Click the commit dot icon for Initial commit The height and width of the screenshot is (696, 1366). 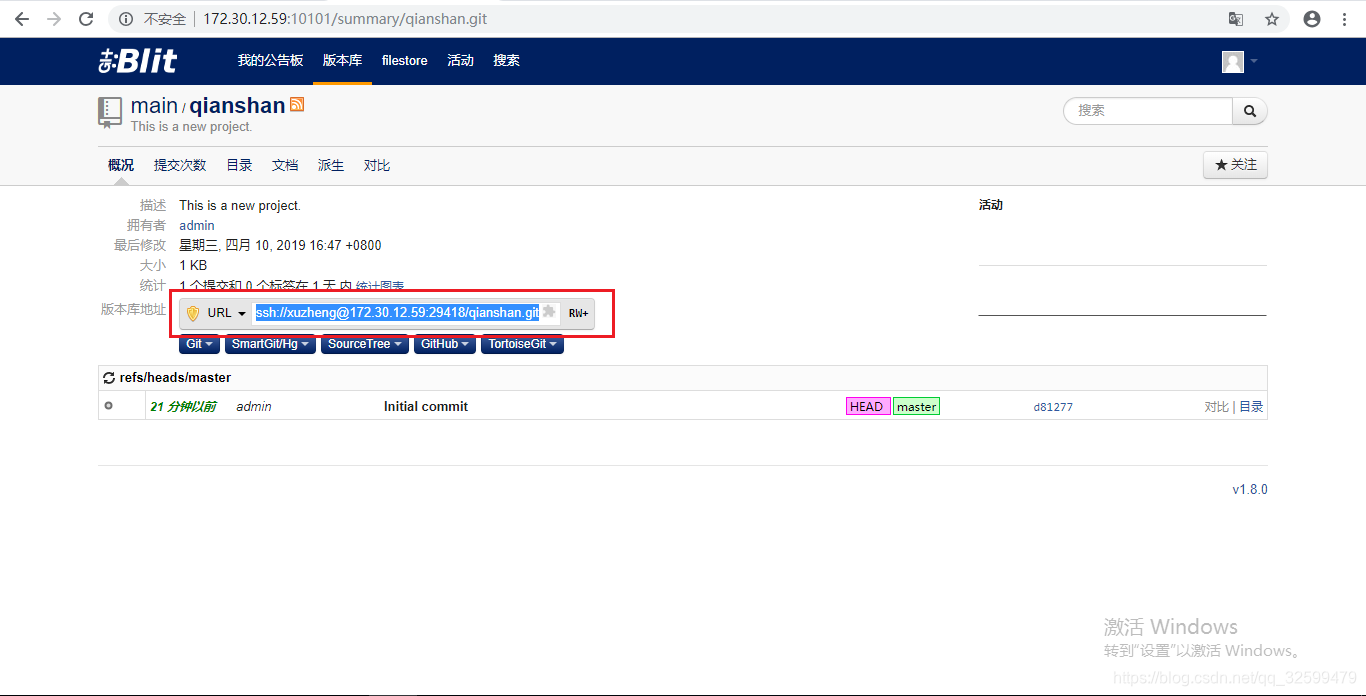108,406
